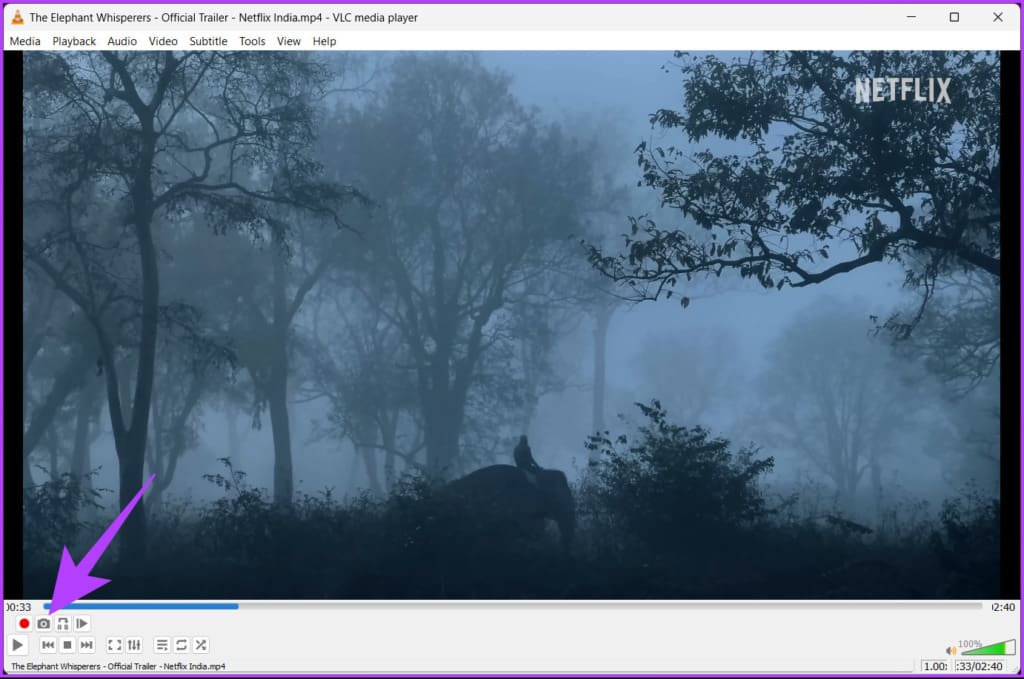Open the Video menu
1024x679 pixels.
(163, 41)
